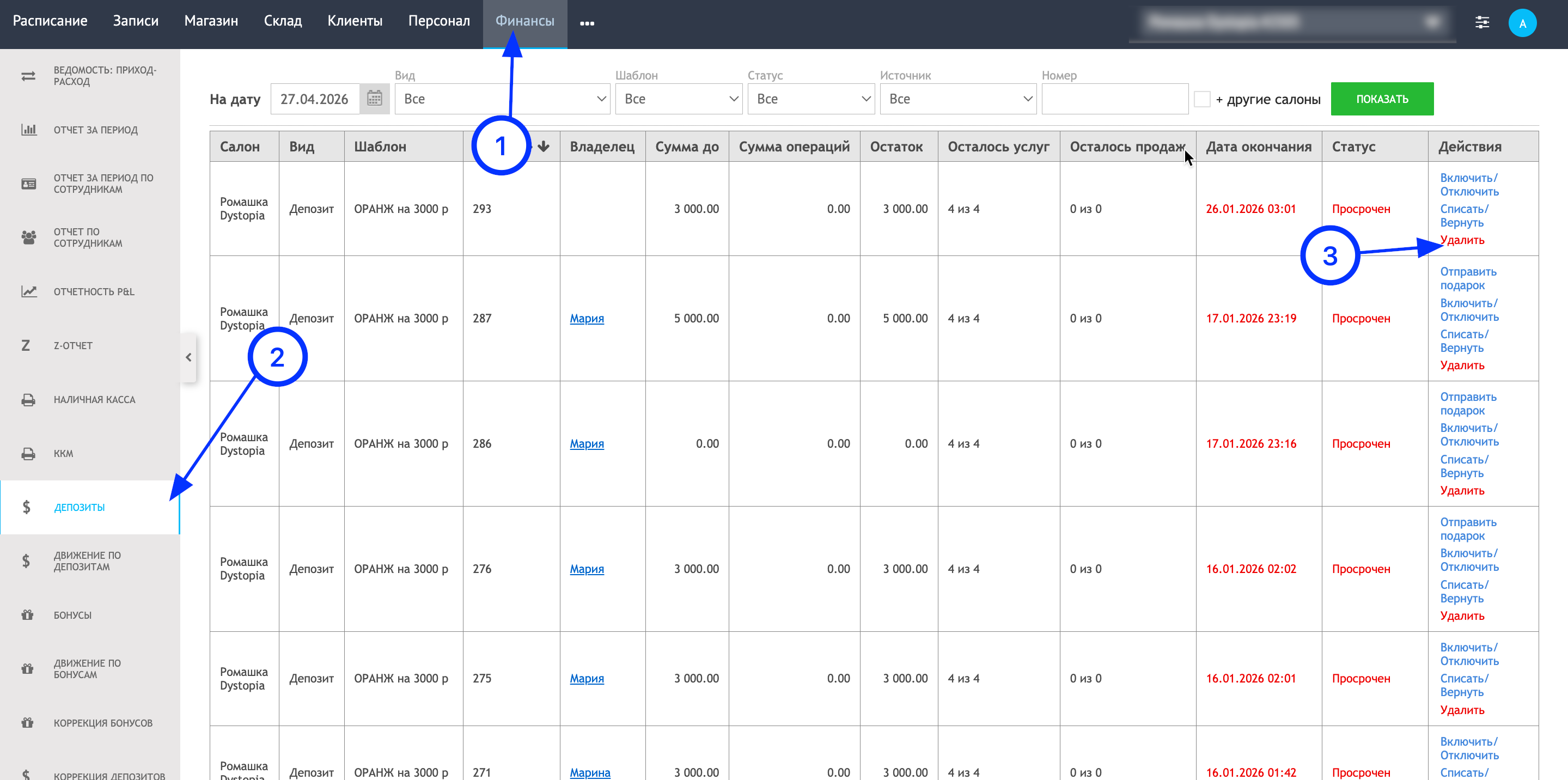
Task: Click the bar chart icon for Отчет за период
Action: (x=28, y=130)
